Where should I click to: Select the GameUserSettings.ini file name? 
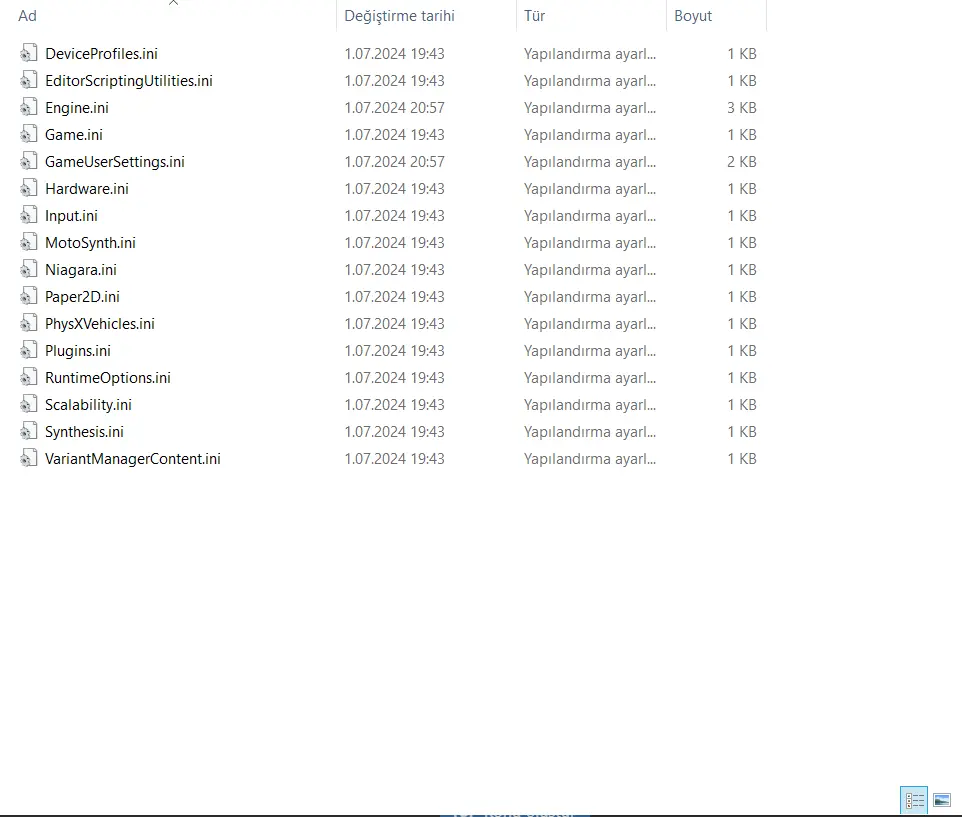pyautogui.click(x=115, y=162)
